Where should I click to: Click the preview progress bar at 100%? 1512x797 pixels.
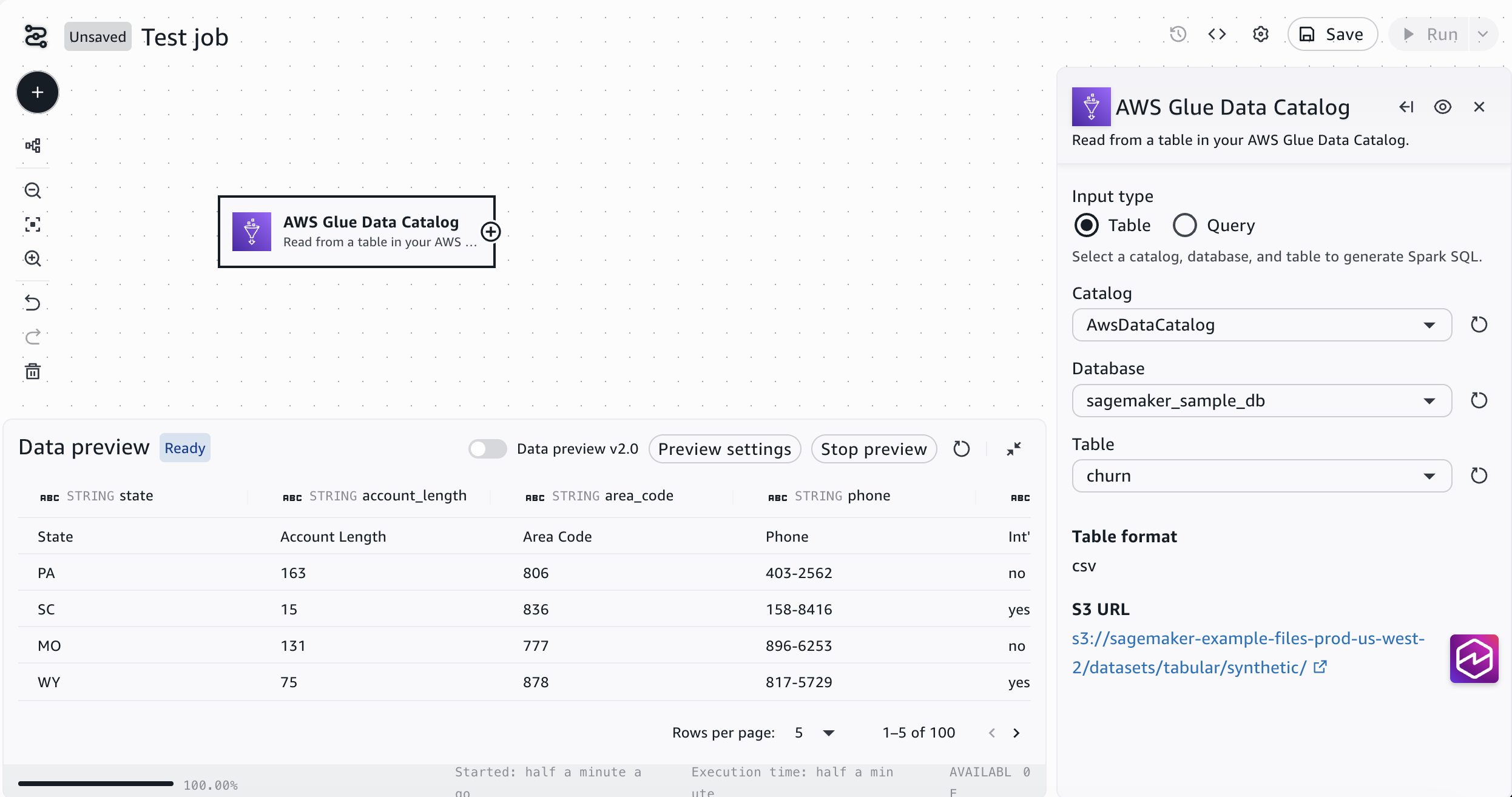click(x=96, y=784)
